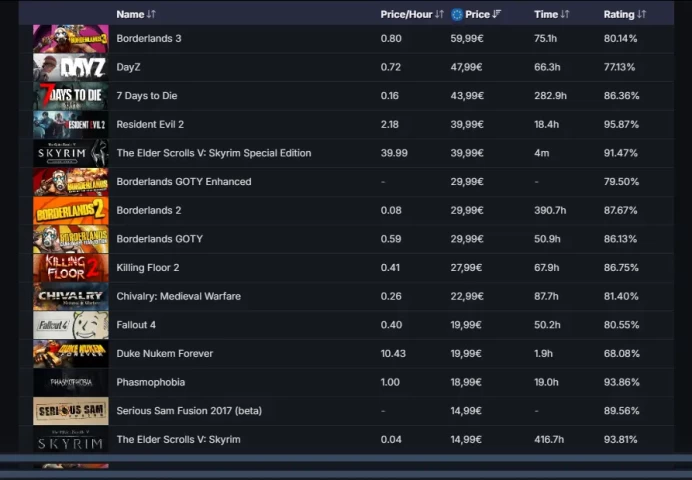692x480 pixels.
Task: Click the 89.56% rating for Serious Sam Fusion
Action: (621, 411)
